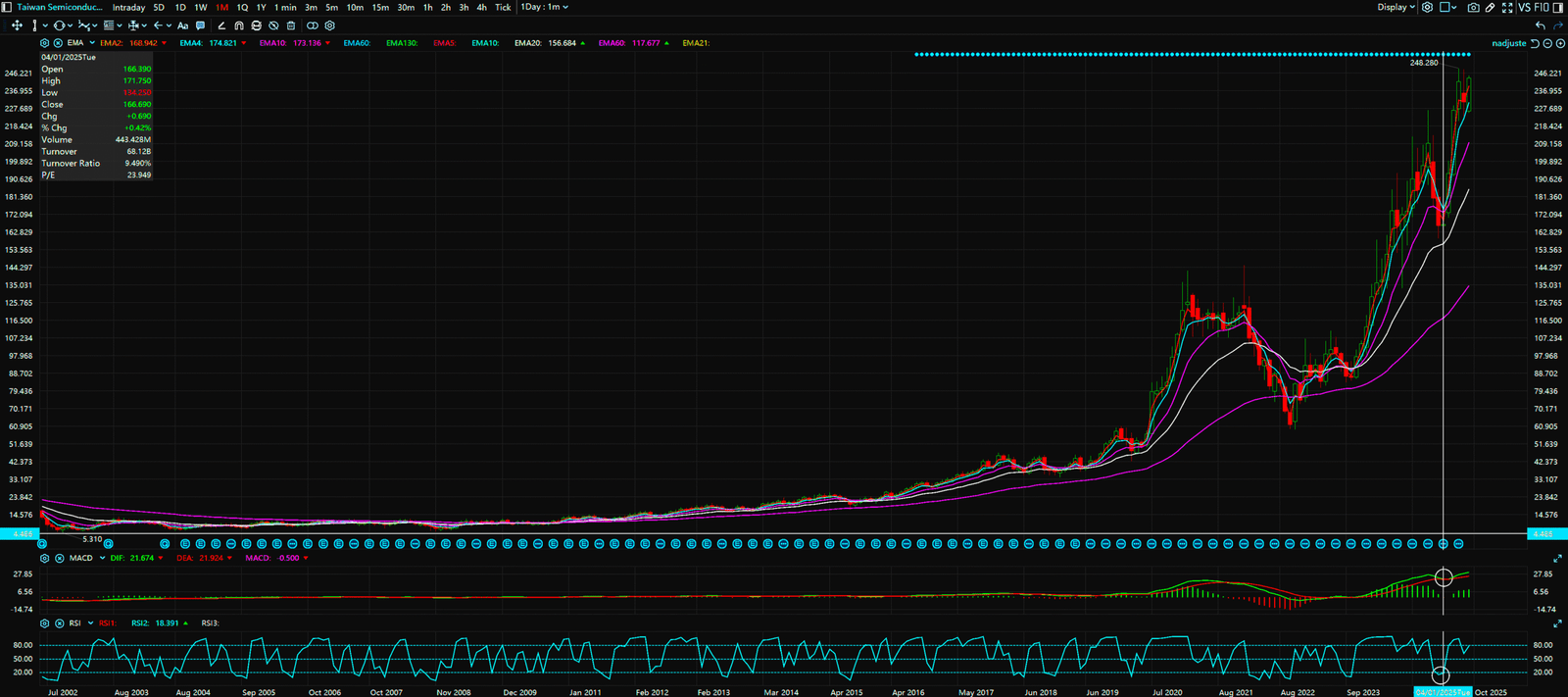Image resolution: width=1568 pixels, height=697 pixels.
Task: Select the 1Y timeframe tab
Action: click(x=261, y=7)
